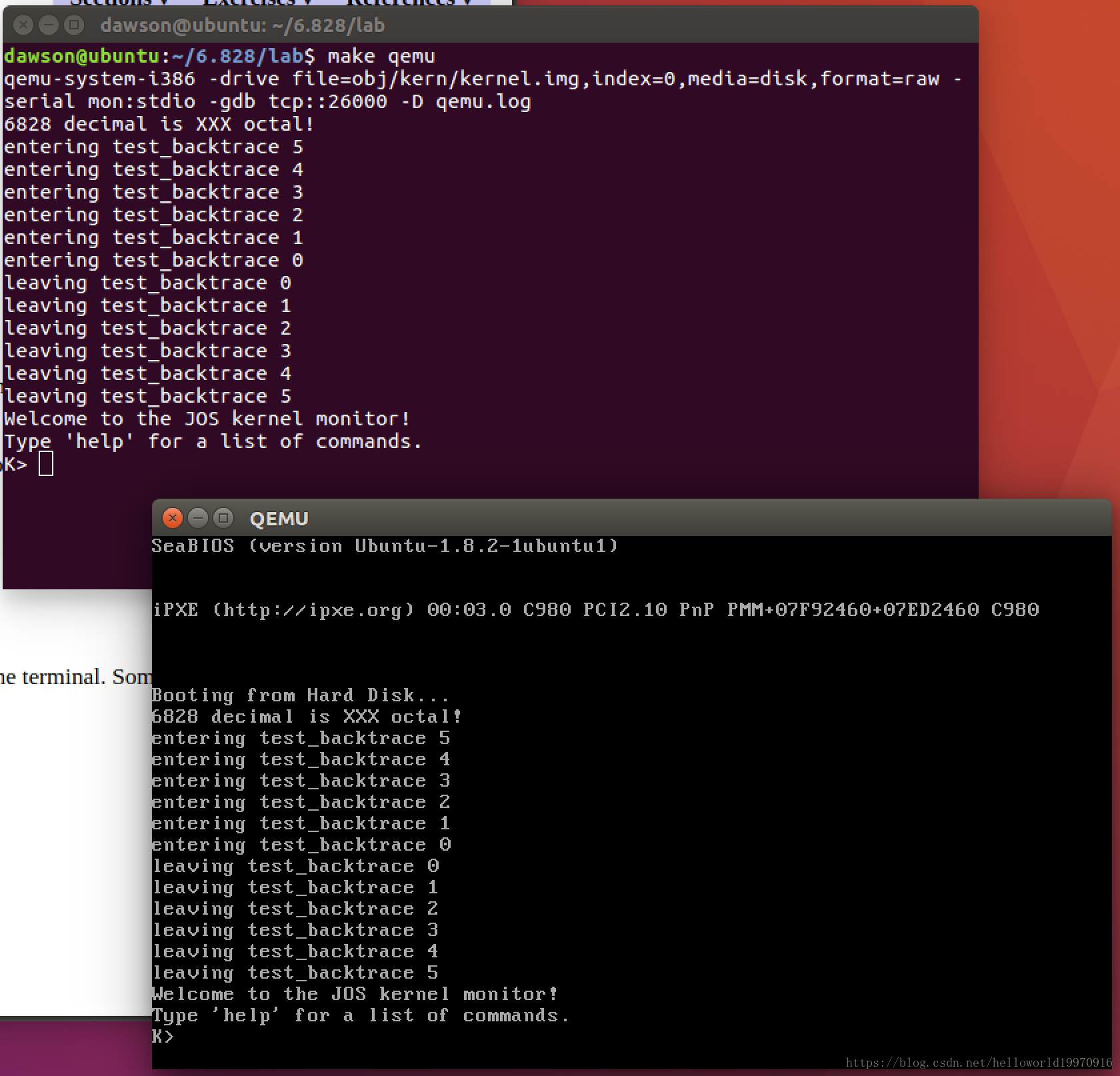Click 'leaving test_backtrace 2' in the terminal
This screenshot has width=1120, height=1076.
point(147,329)
